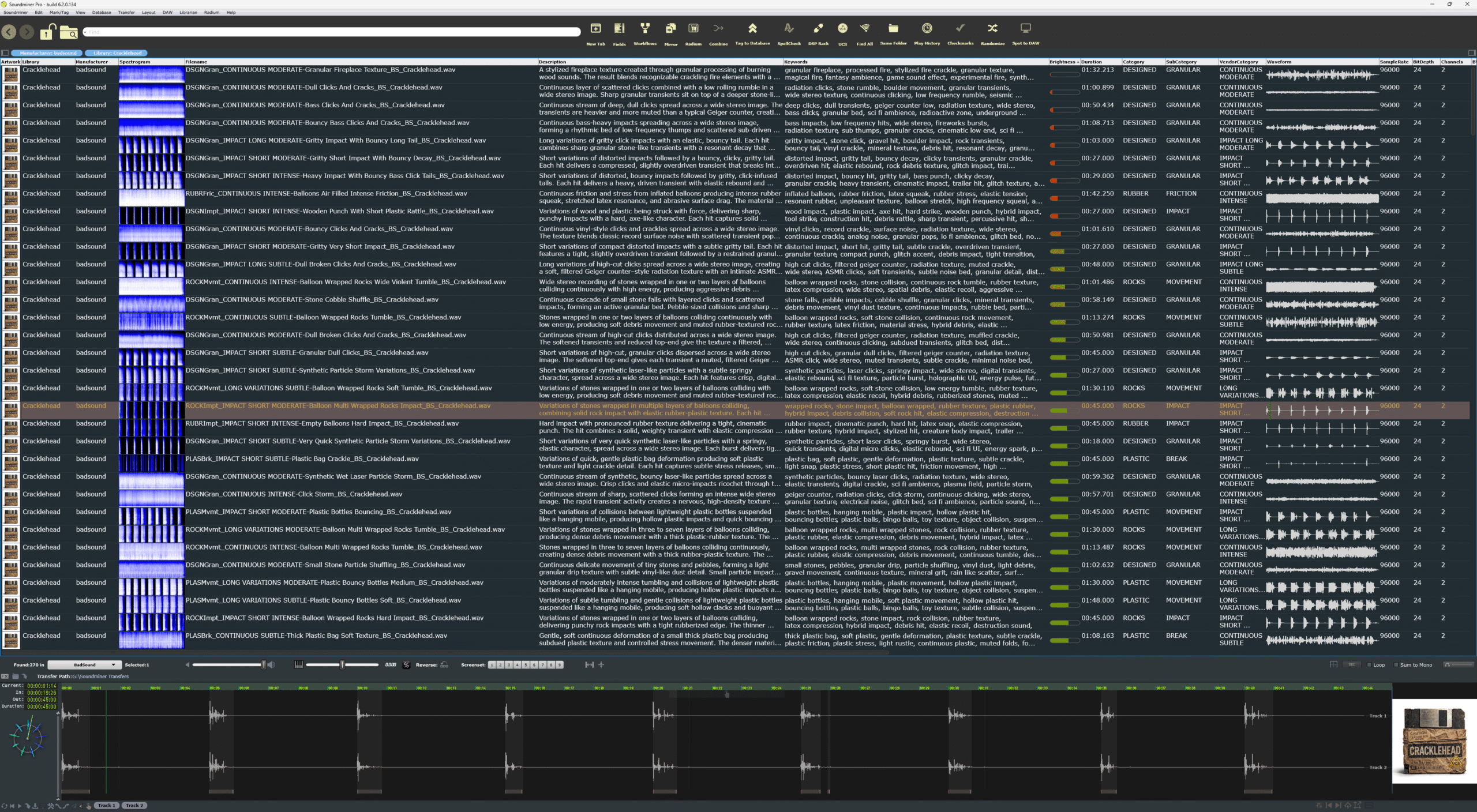The image size is (1477, 812).
Task: Open the Mark/Tag menu
Action: [x=59, y=12]
